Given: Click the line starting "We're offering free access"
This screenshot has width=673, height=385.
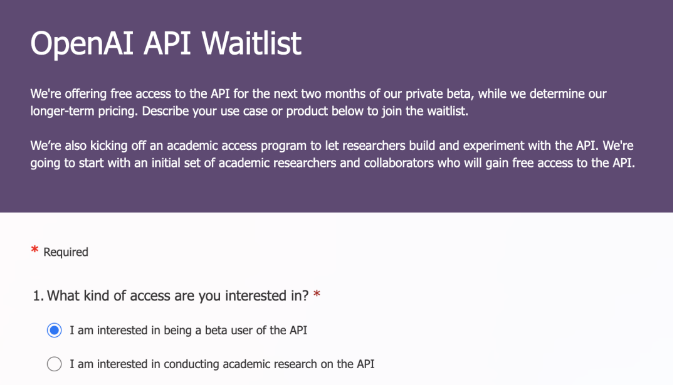Looking at the screenshot, I should point(318,94).
